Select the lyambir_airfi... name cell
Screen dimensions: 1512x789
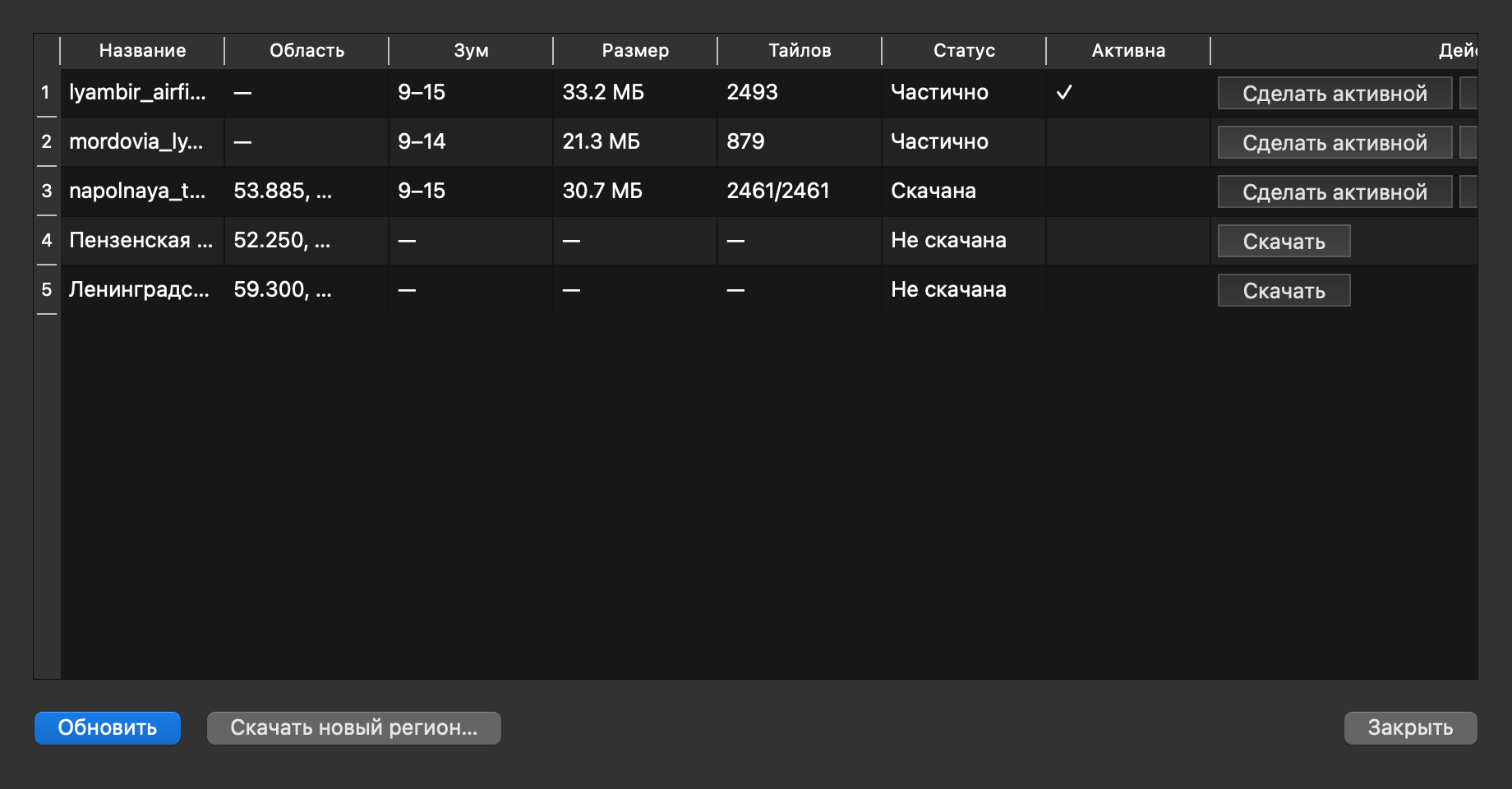pyautogui.click(x=142, y=92)
